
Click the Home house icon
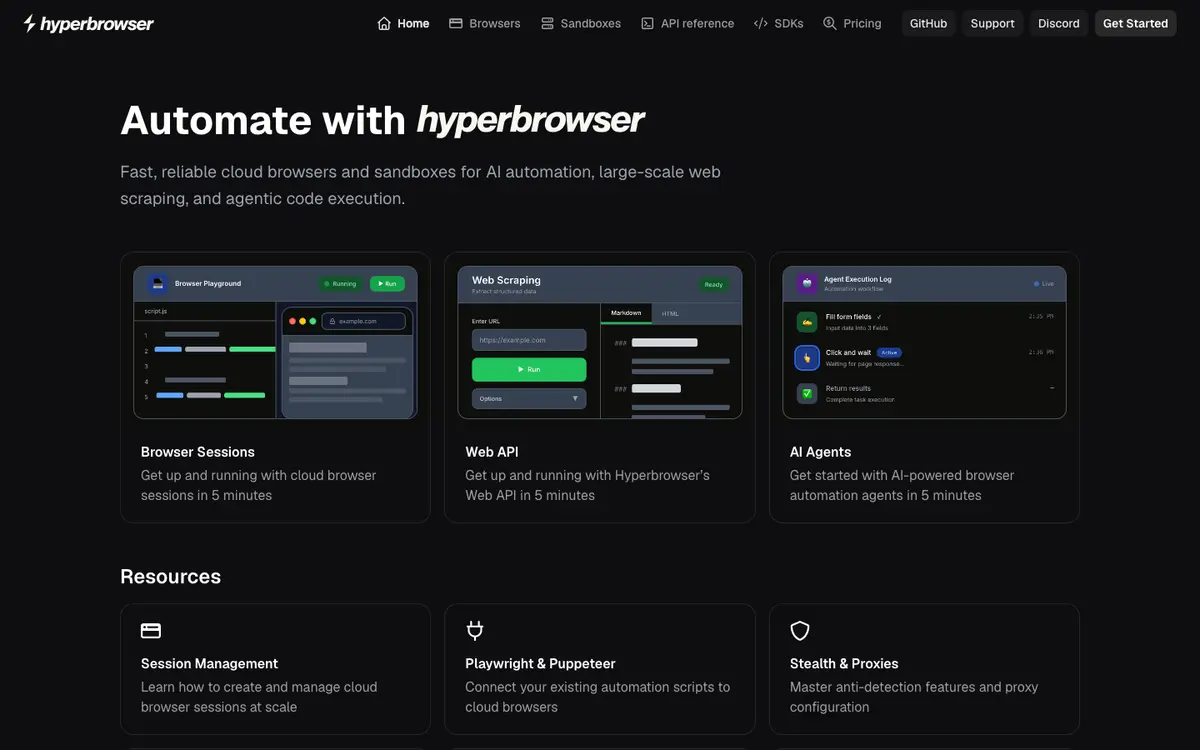pos(384,23)
